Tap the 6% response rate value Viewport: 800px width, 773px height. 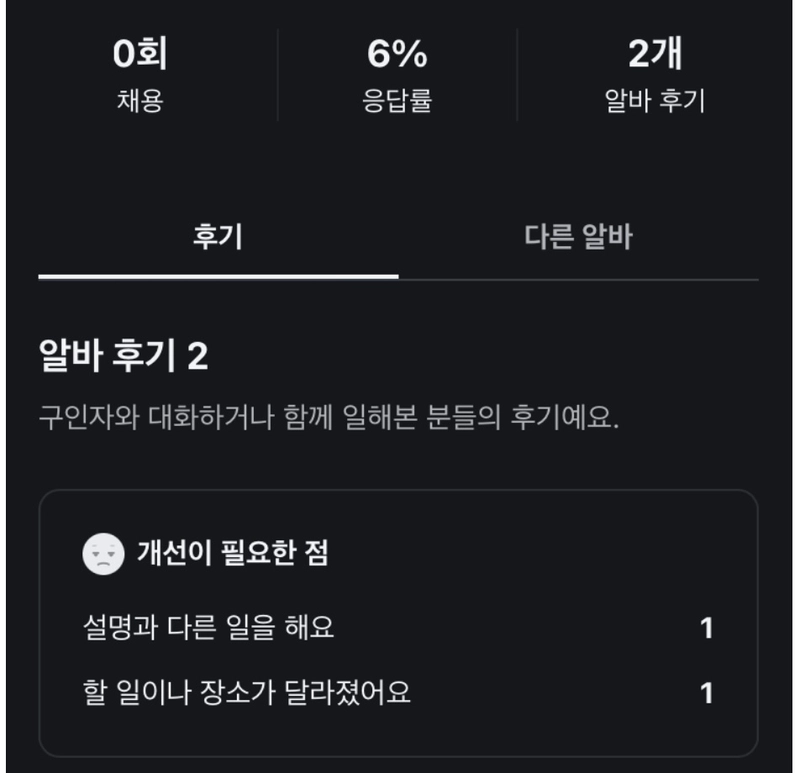(397, 53)
